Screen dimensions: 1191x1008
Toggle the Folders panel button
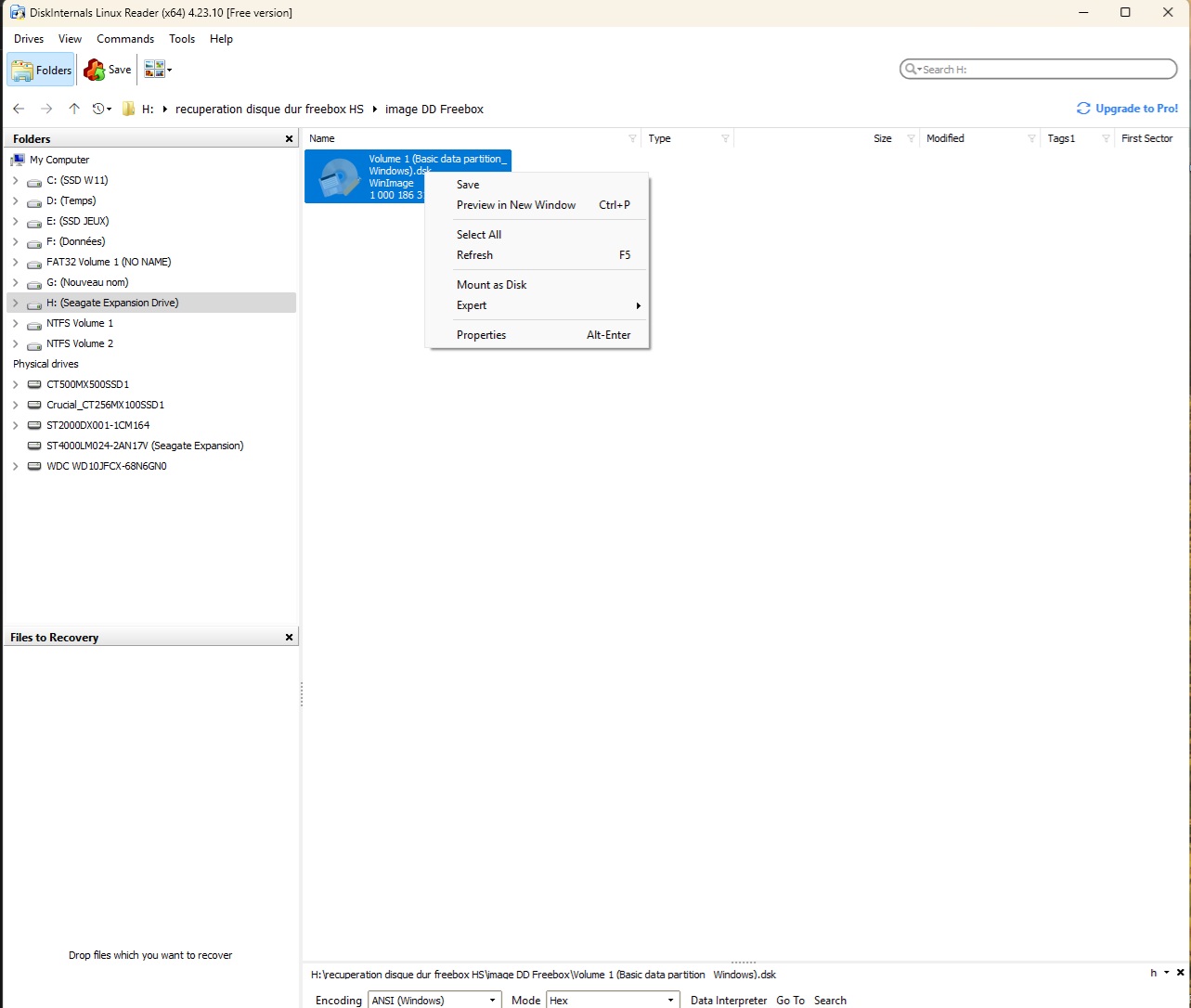coord(41,70)
